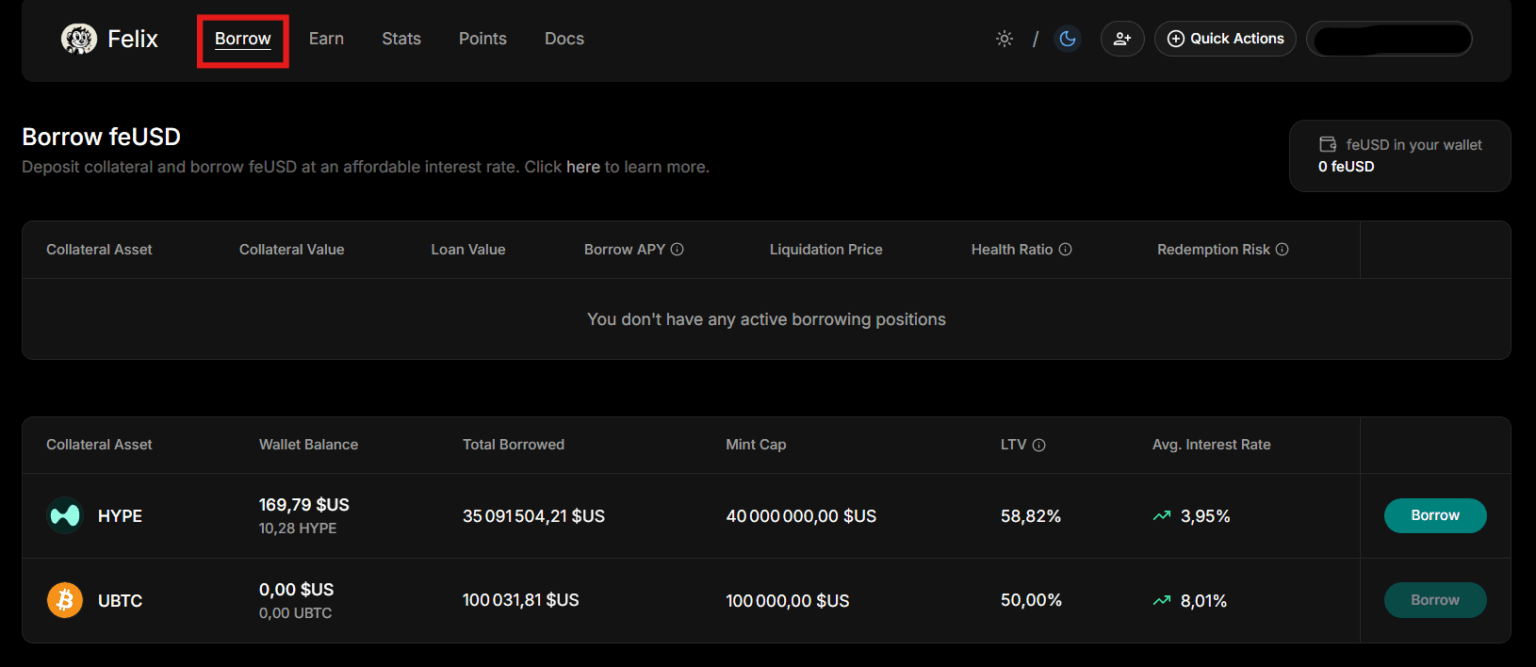Click the green trend arrow beside 3,95%
The image size is (1536, 667).
[x=1161, y=515]
